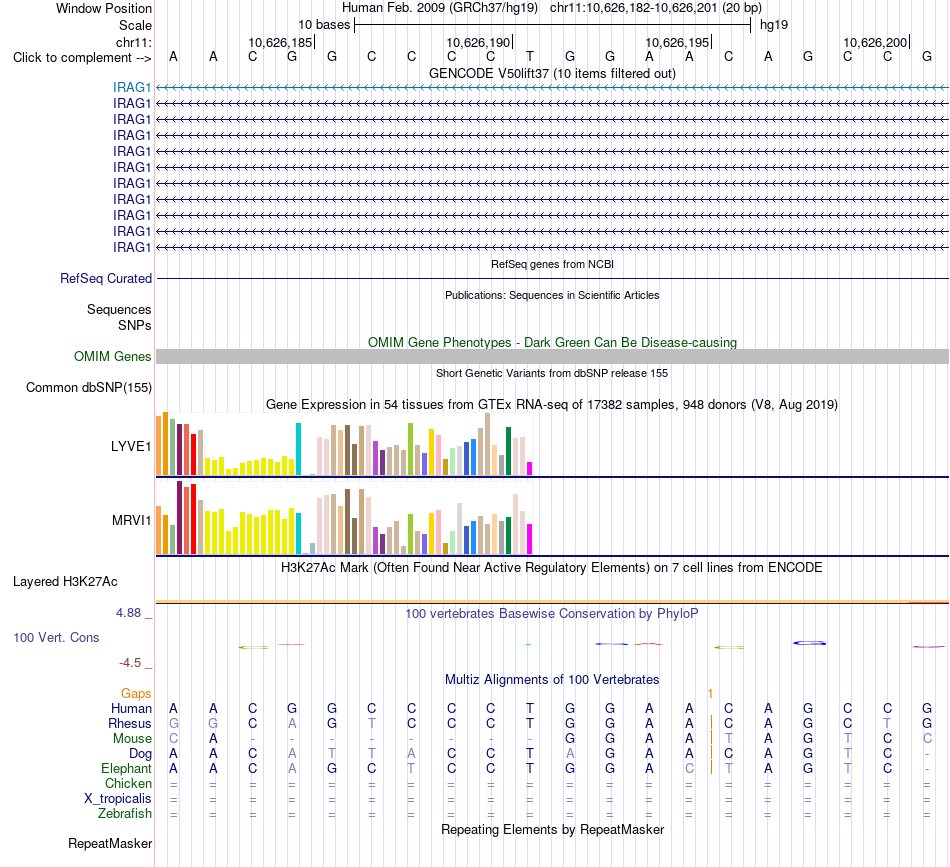Open the Common dbSNP(155) track label
The width and height of the screenshot is (950, 867).
[x=89, y=388]
